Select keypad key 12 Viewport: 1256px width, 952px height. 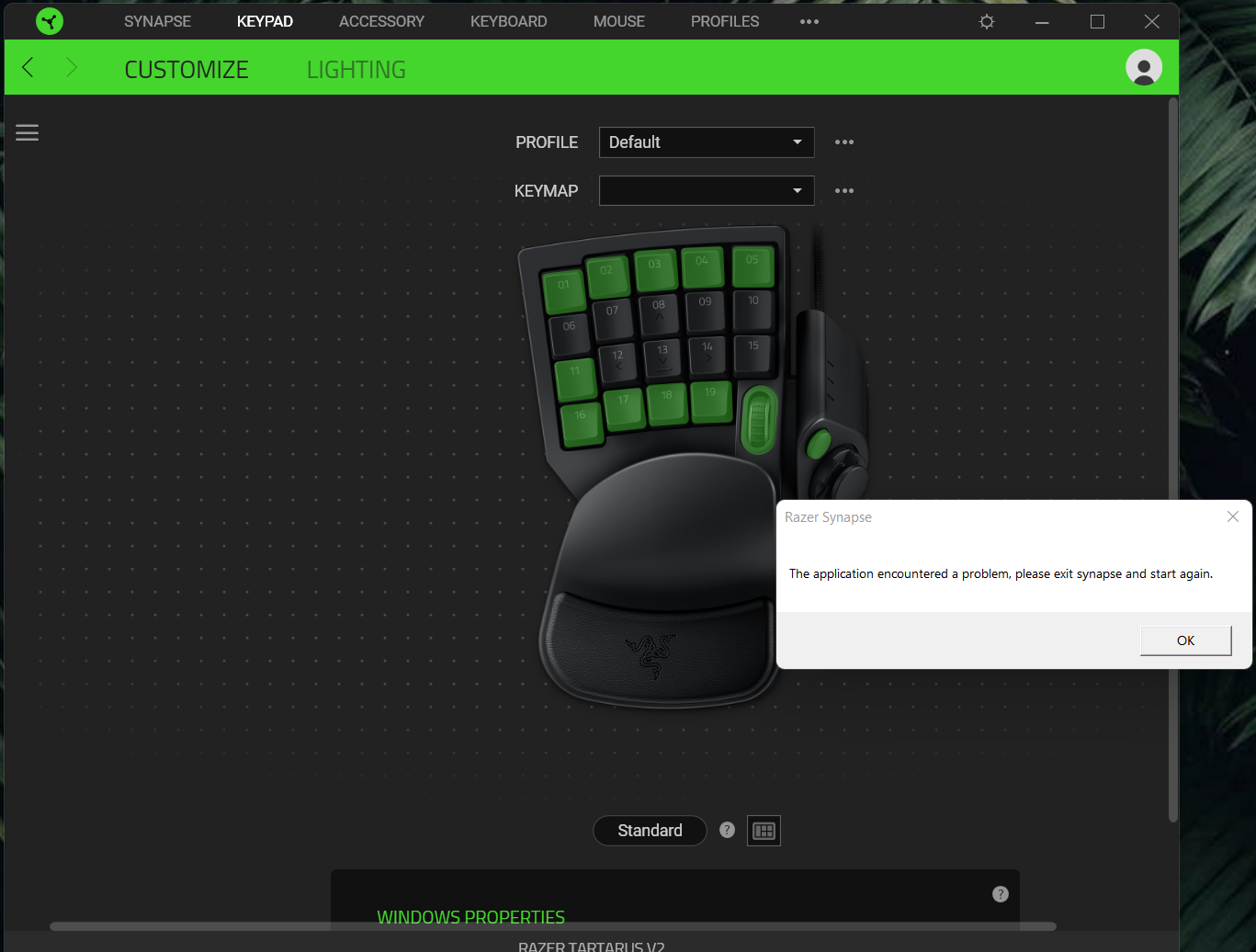click(x=618, y=364)
